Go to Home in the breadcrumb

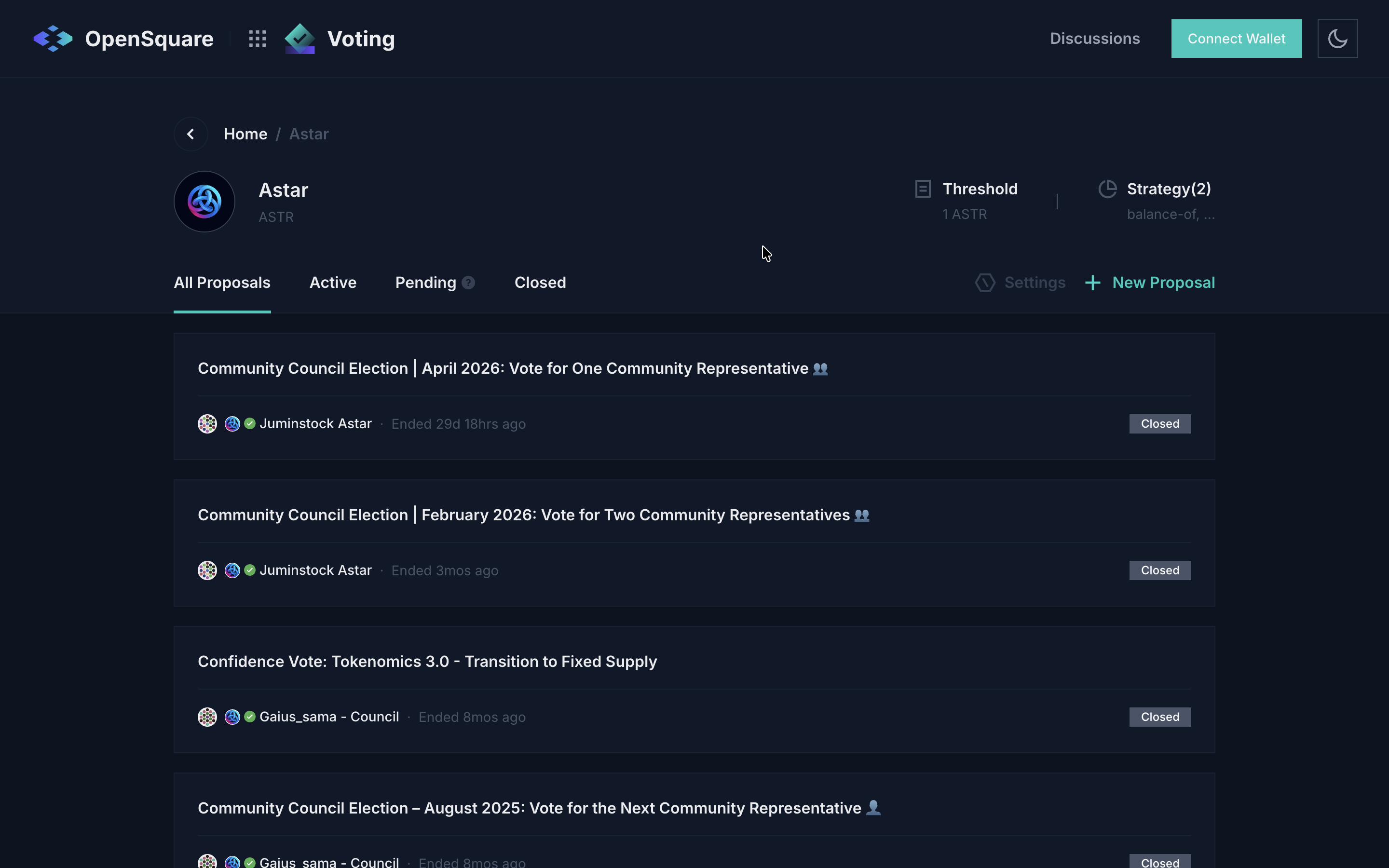(x=245, y=134)
